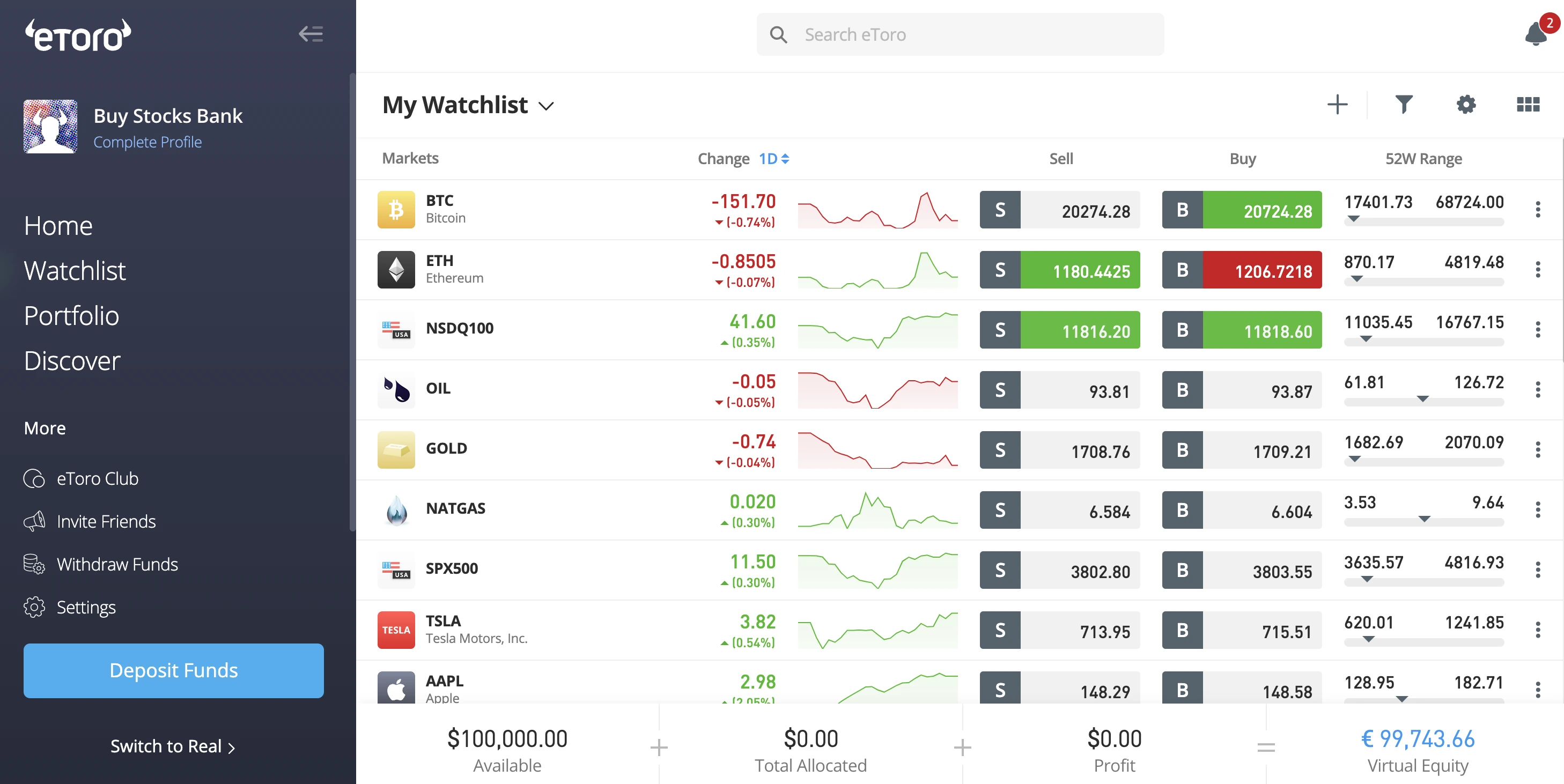This screenshot has width=1564, height=784.
Task: Open Watchlist in sidebar
Action: tap(75, 271)
